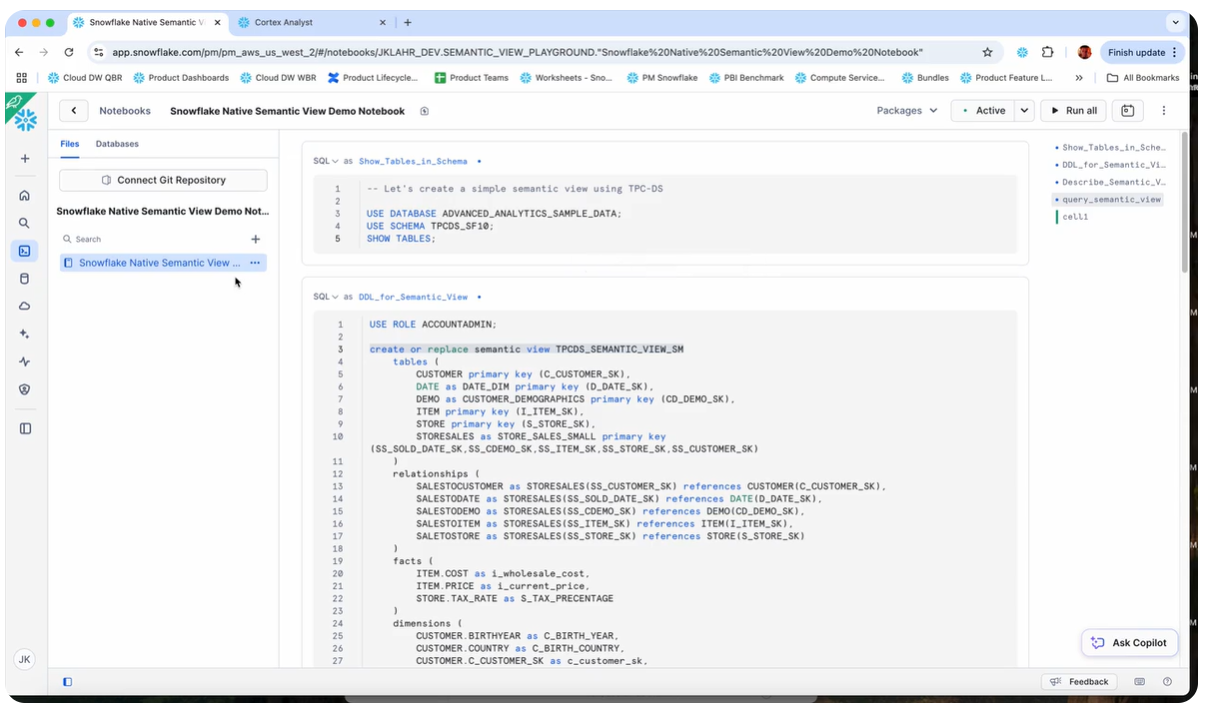Viewport: 1206px width, 708px height.
Task: Open the notebook vertical three-dot menu
Action: [1164, 111]
